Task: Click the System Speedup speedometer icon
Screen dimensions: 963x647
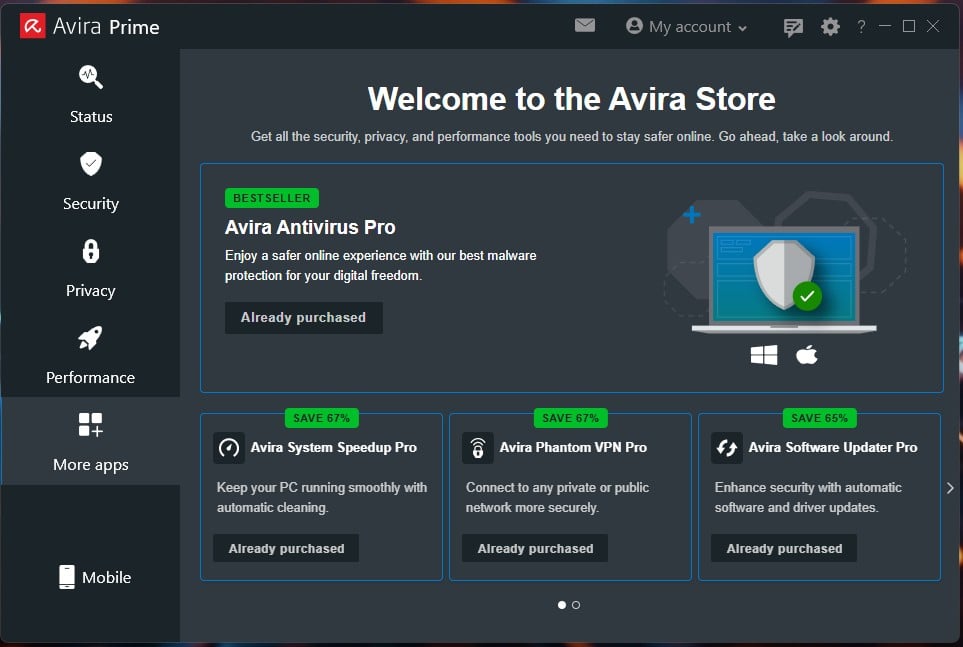Action: [x=228, y=448]
